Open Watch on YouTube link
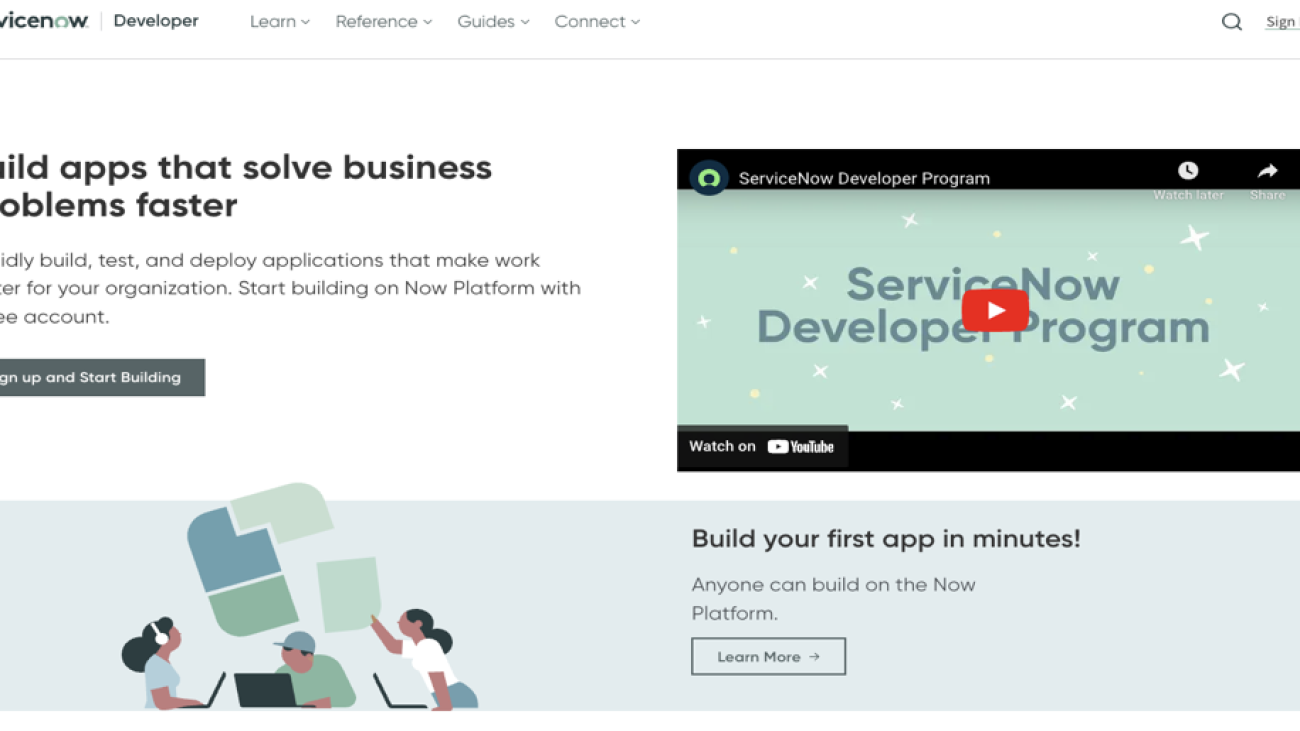The width and height of the screenshot is (1300, 731). click(762, 446)
